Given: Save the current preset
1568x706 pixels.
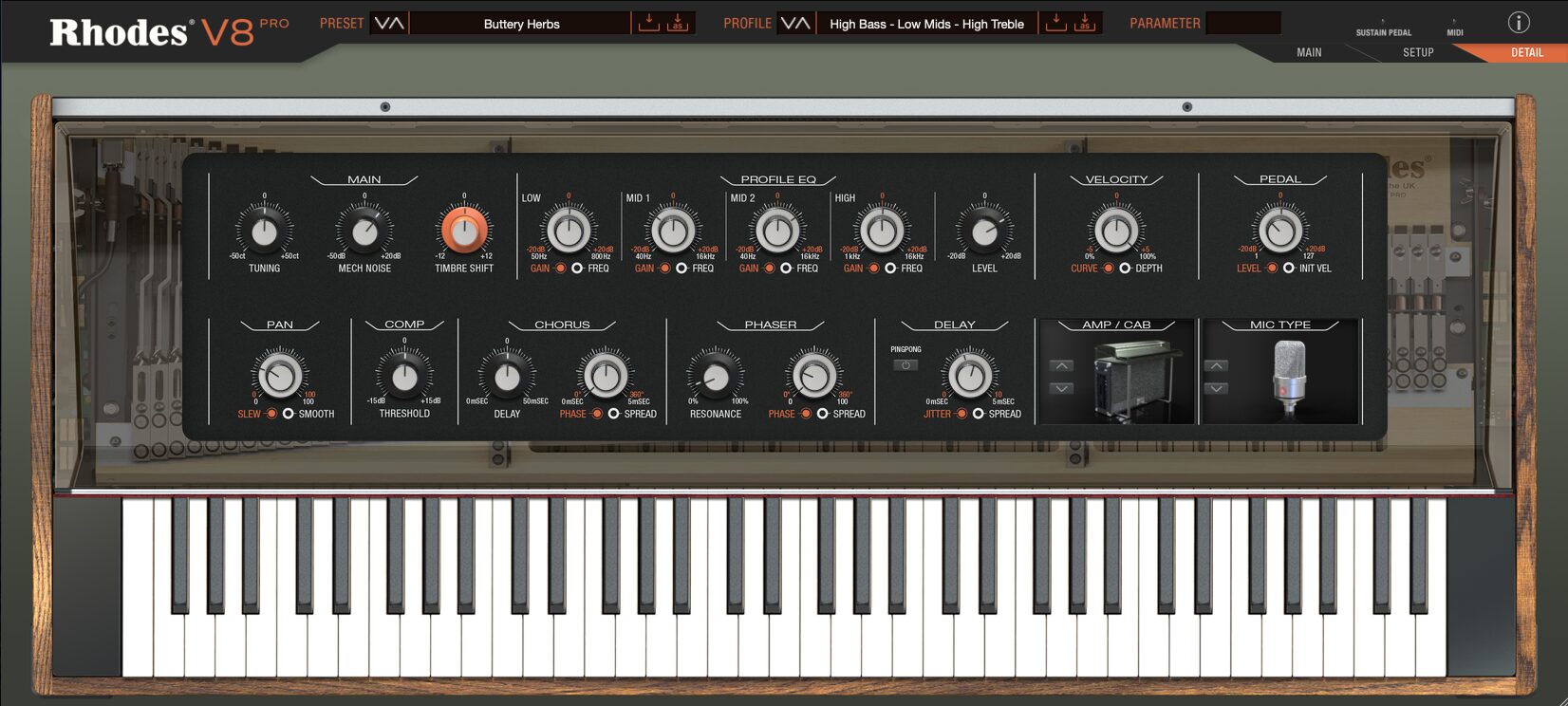Looking at the screenshot, I should tap(648, 23).
